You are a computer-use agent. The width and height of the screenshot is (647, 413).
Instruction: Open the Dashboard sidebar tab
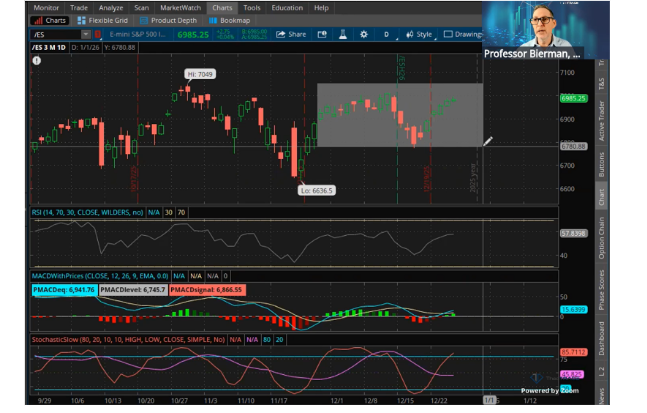(x=601, y=338)
